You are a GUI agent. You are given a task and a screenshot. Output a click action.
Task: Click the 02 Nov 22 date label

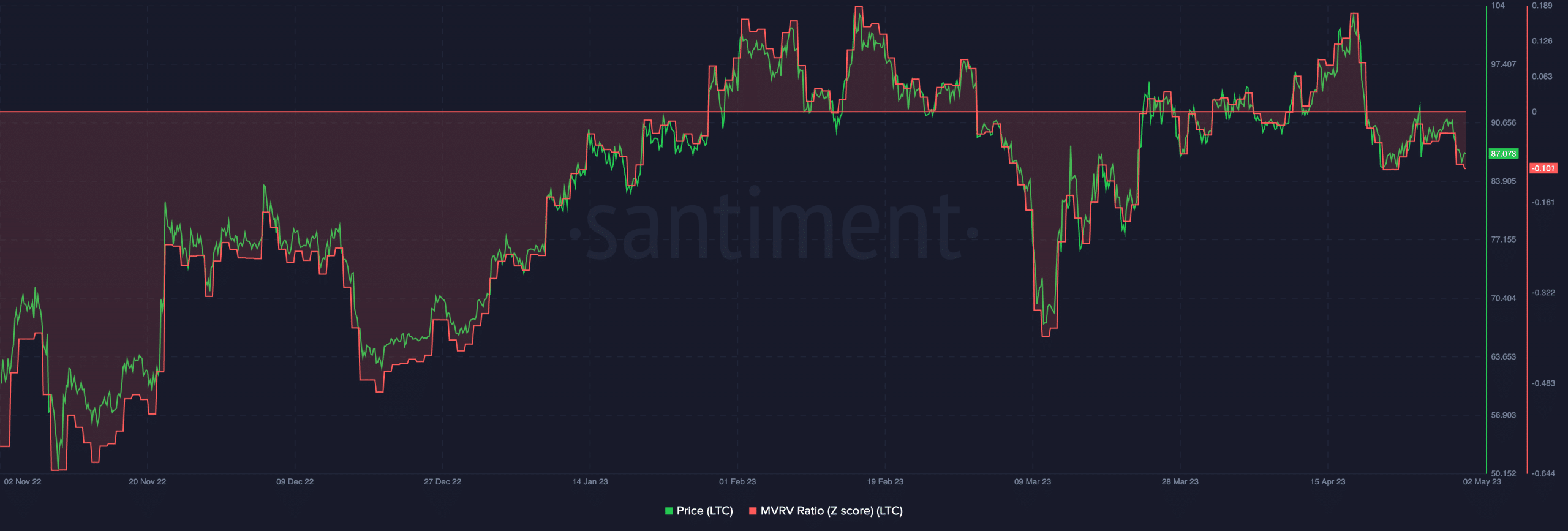tap(23, 481)
